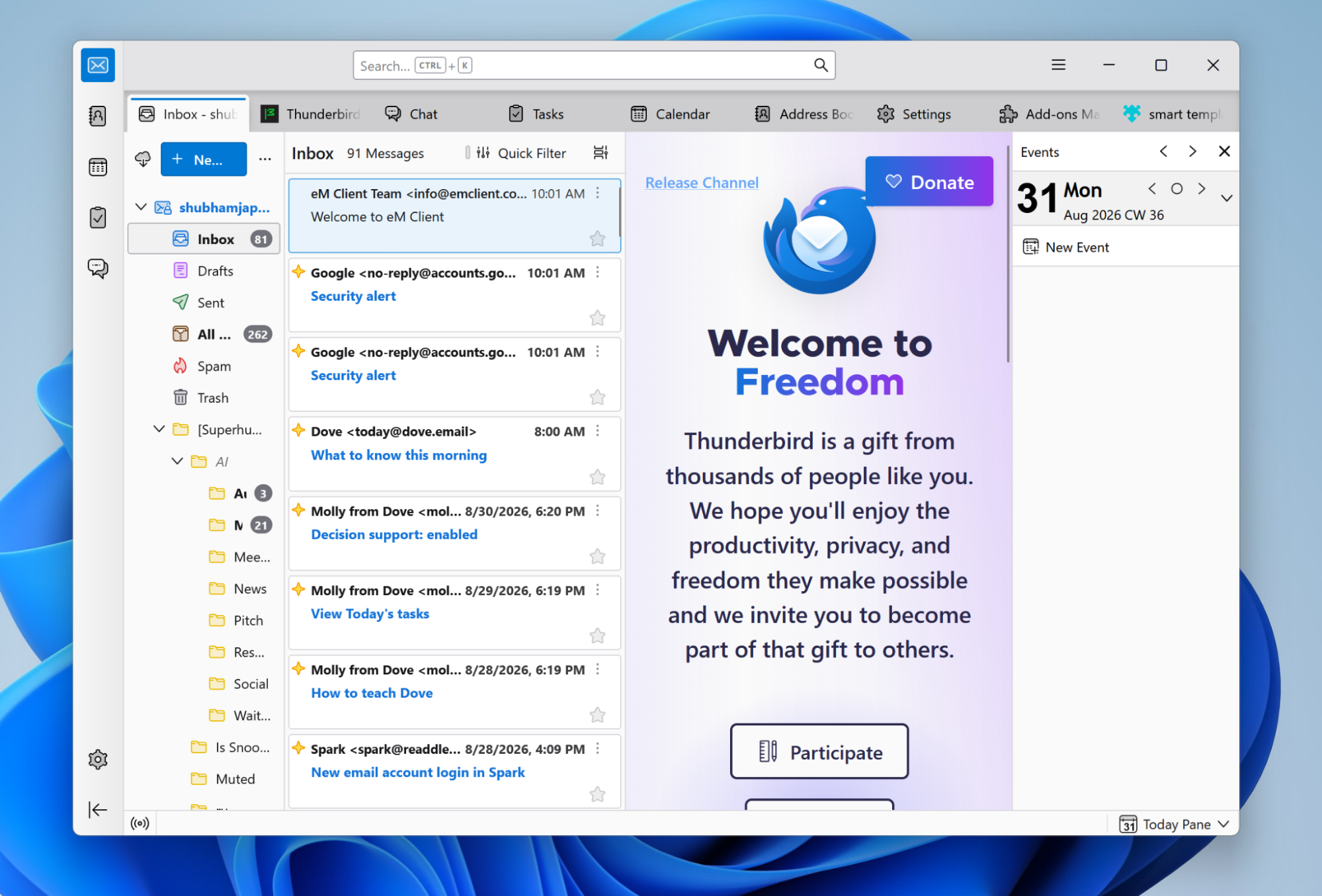Screen dimensions: 1322x896
Task: Open Chat from the left spaces bar
Action: pyautogui.click(x=98, y=268)
